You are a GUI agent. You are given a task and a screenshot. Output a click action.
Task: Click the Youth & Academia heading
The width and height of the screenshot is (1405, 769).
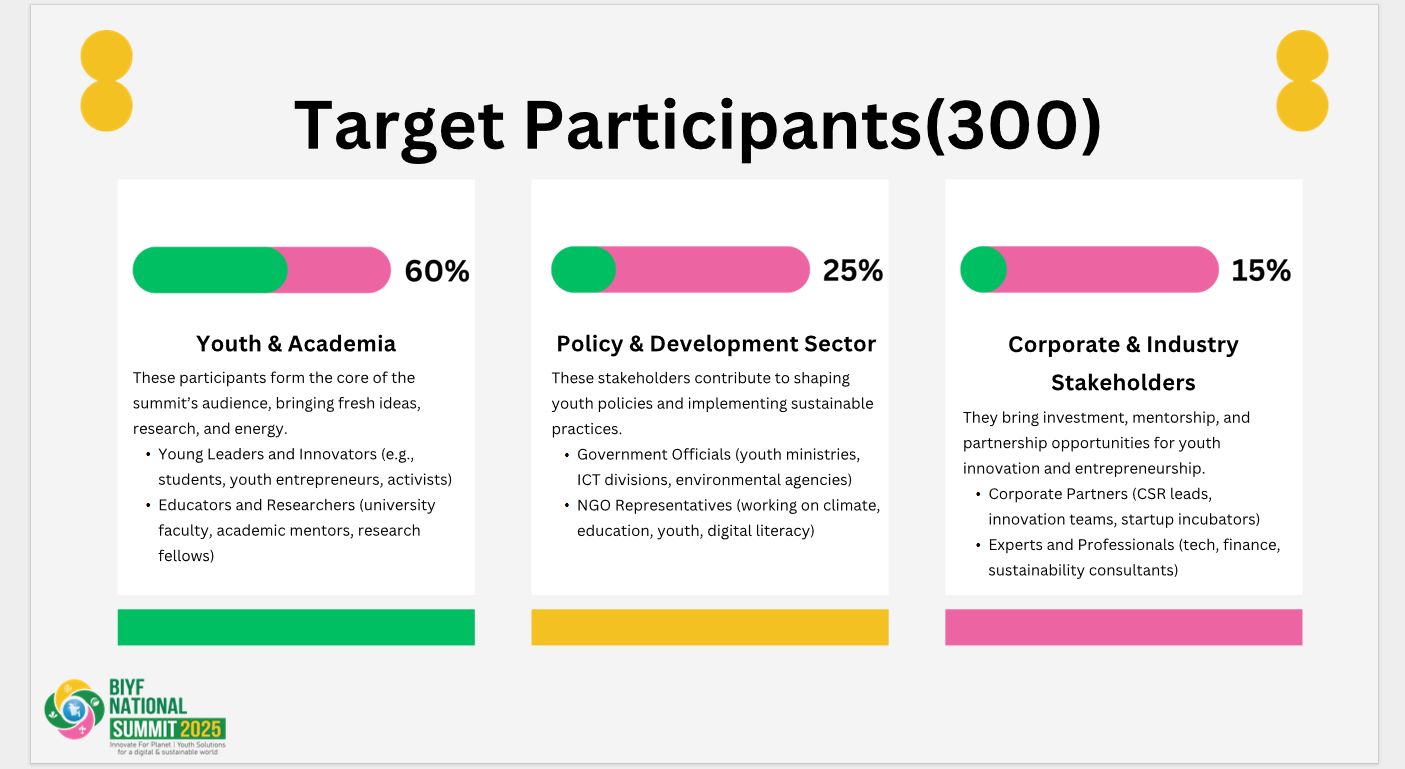click(x=296, y=344)
